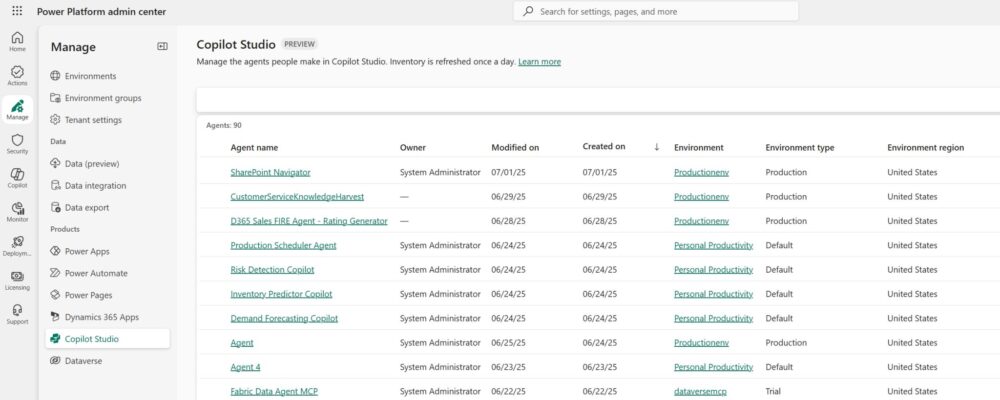Open Security in the left rail
This screenshot has height=400, width=1000.
tap(17, 144)
